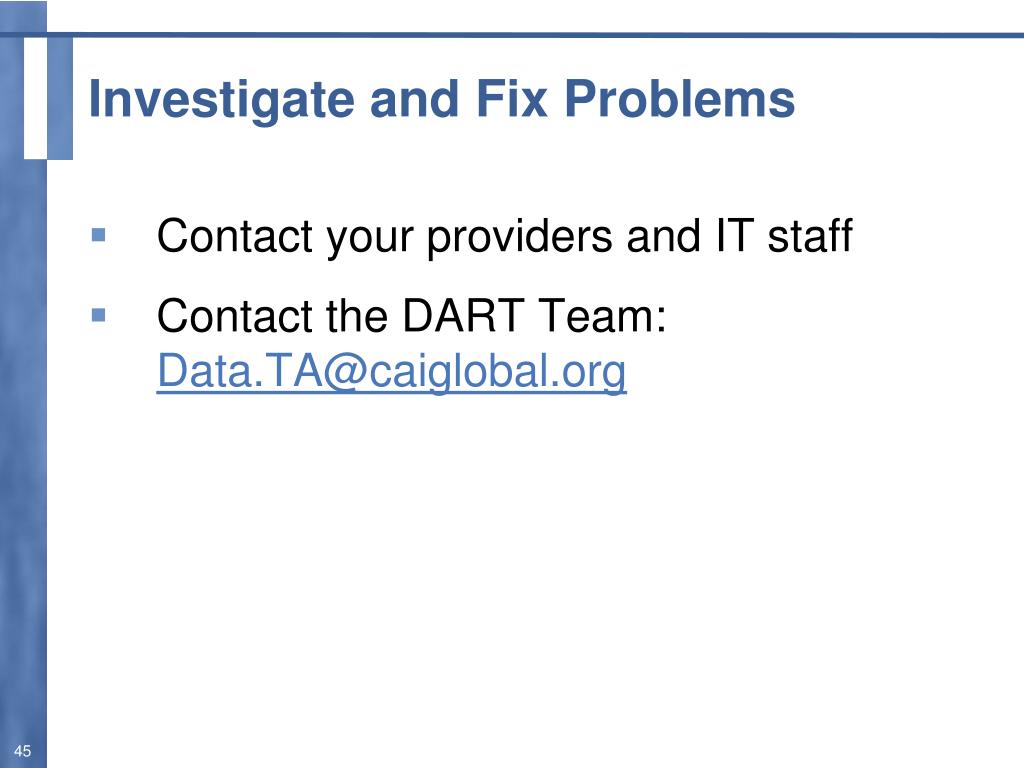Screen dimensions: 1024x768
Task: Click the dark blue vertical sidebar stripe
Action: click(24, 457)
